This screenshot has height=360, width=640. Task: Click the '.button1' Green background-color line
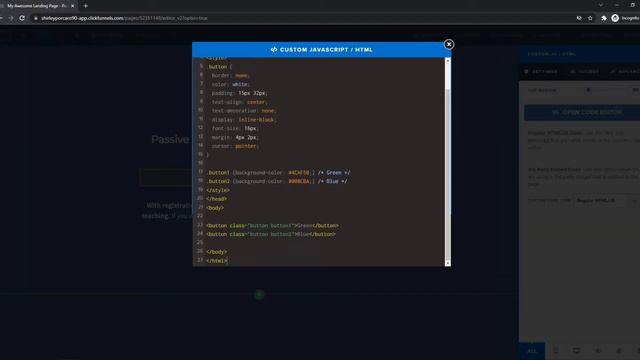point(278,173)
